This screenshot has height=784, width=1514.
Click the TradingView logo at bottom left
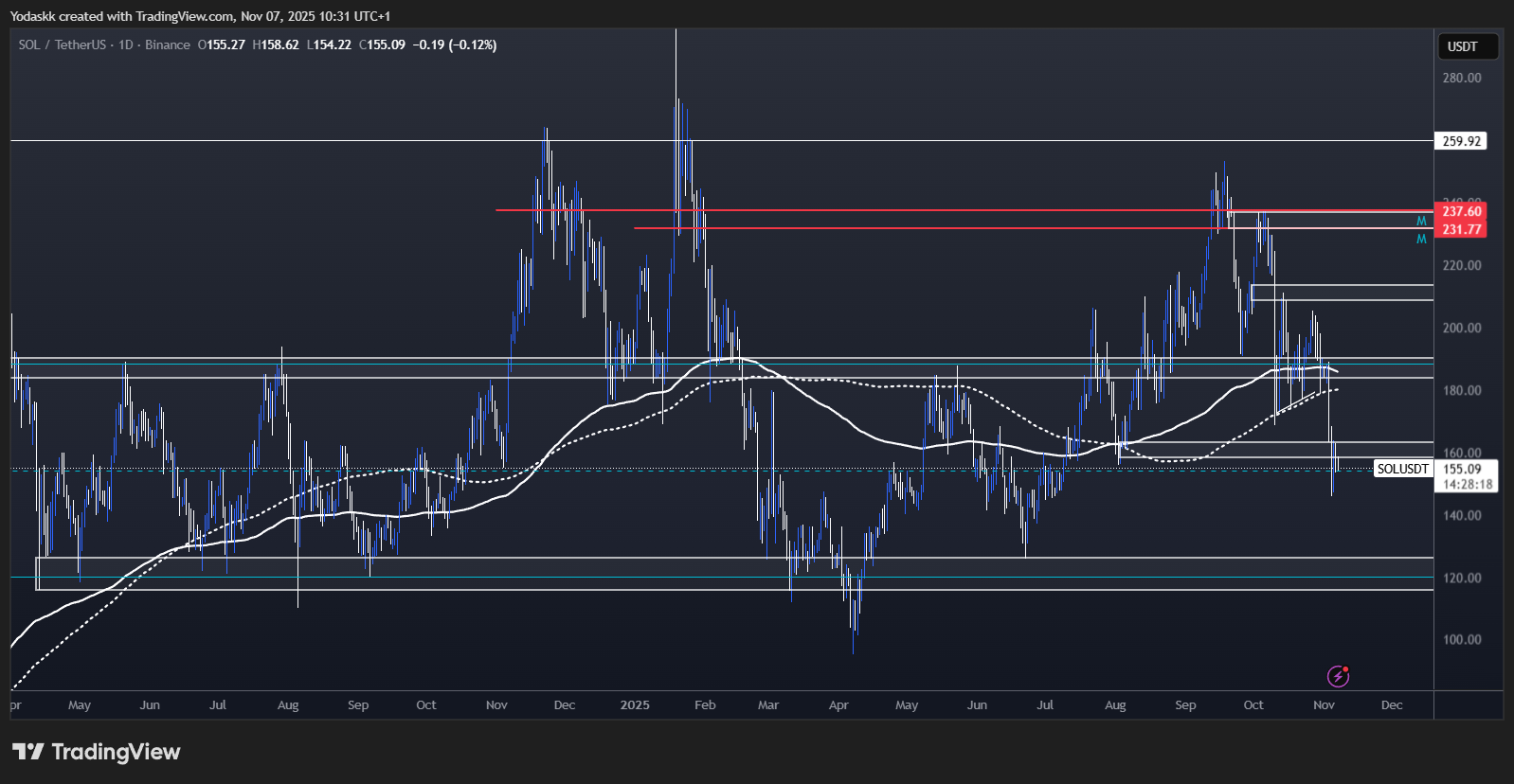point(96,752)
